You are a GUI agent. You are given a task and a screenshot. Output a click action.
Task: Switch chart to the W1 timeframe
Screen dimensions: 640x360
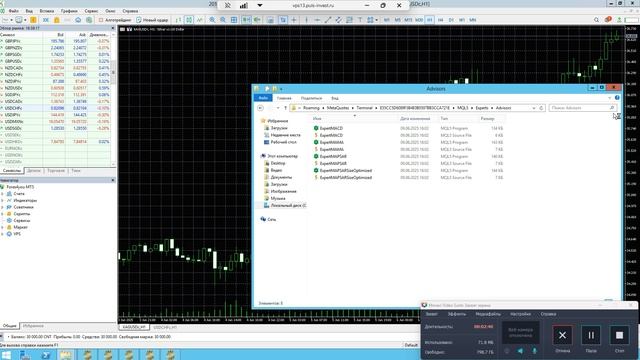[462, 20]
